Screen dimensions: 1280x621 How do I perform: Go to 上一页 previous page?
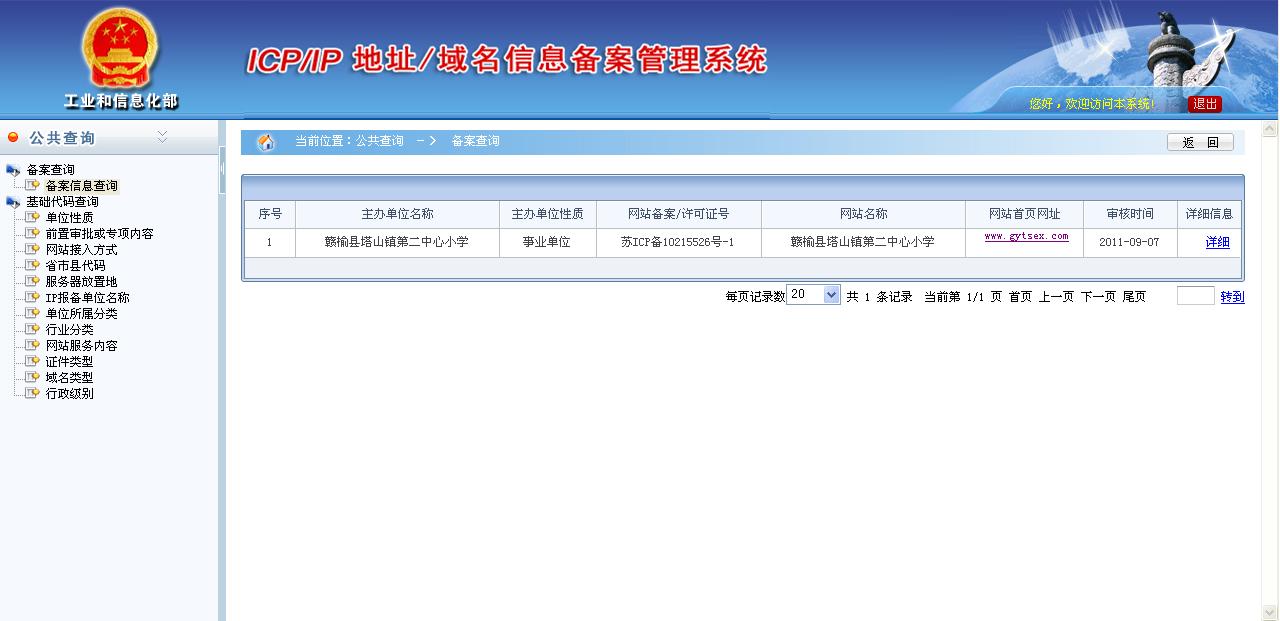coord(1056,297)
